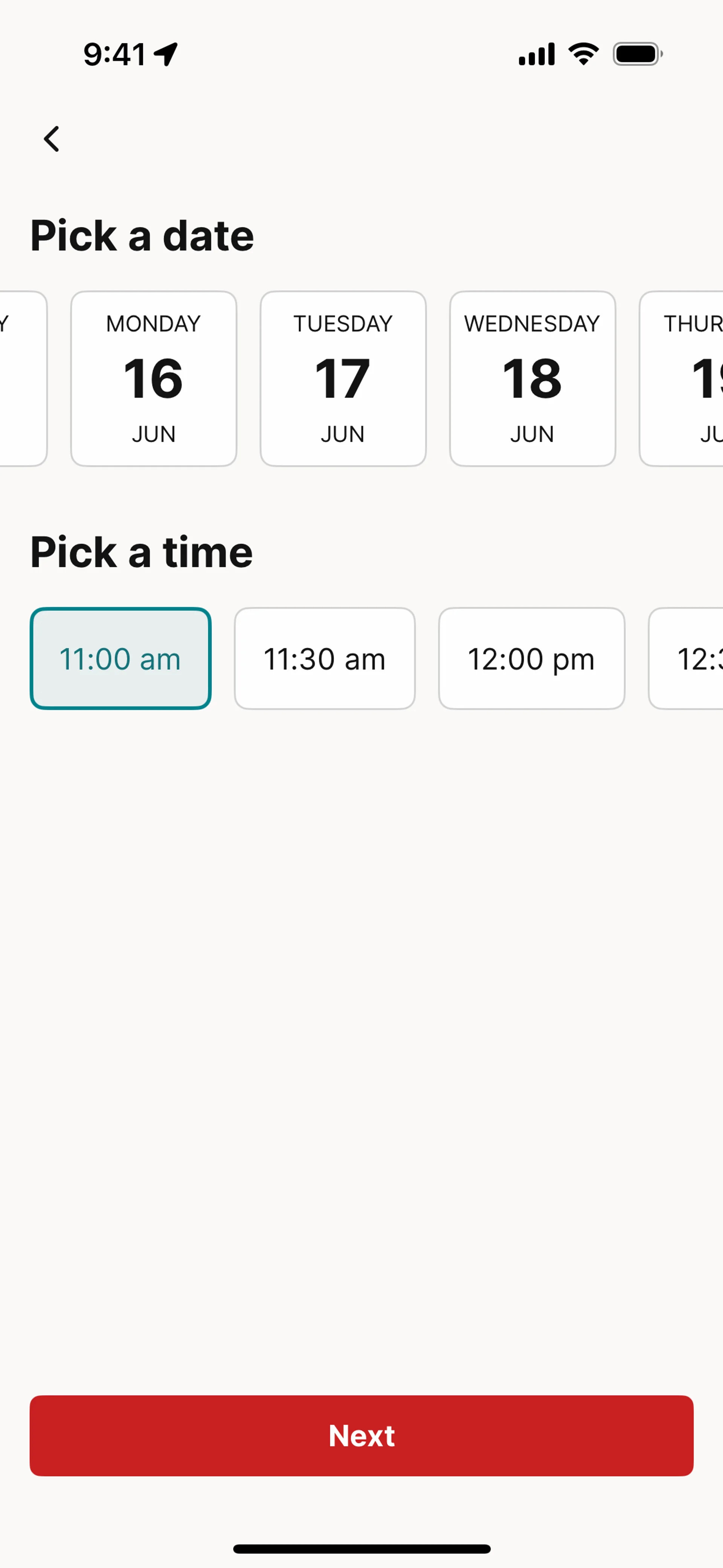Tap the "Pick a time" heading

(141, 552)
